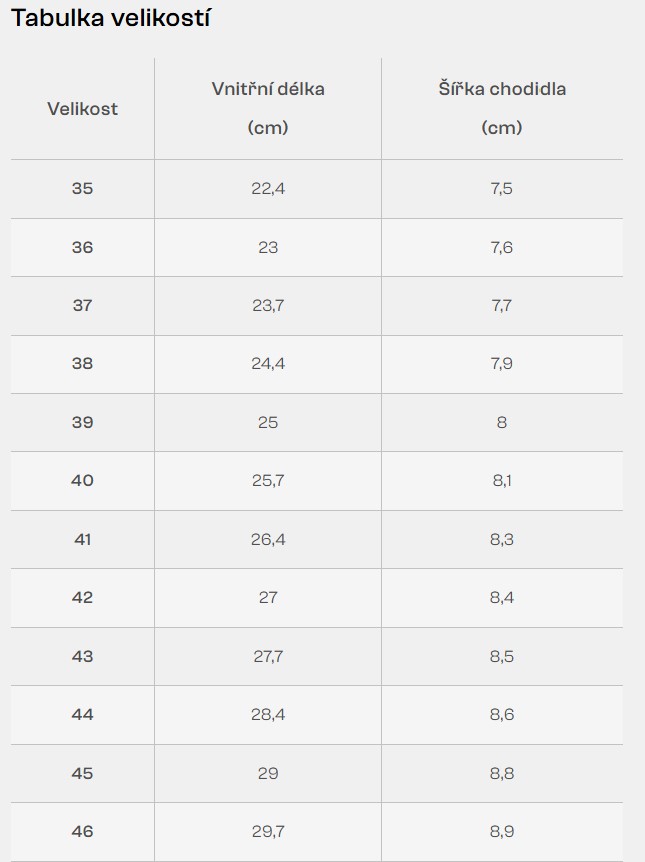
Task: Click the size 38 row label
Action: click(82, 363)
